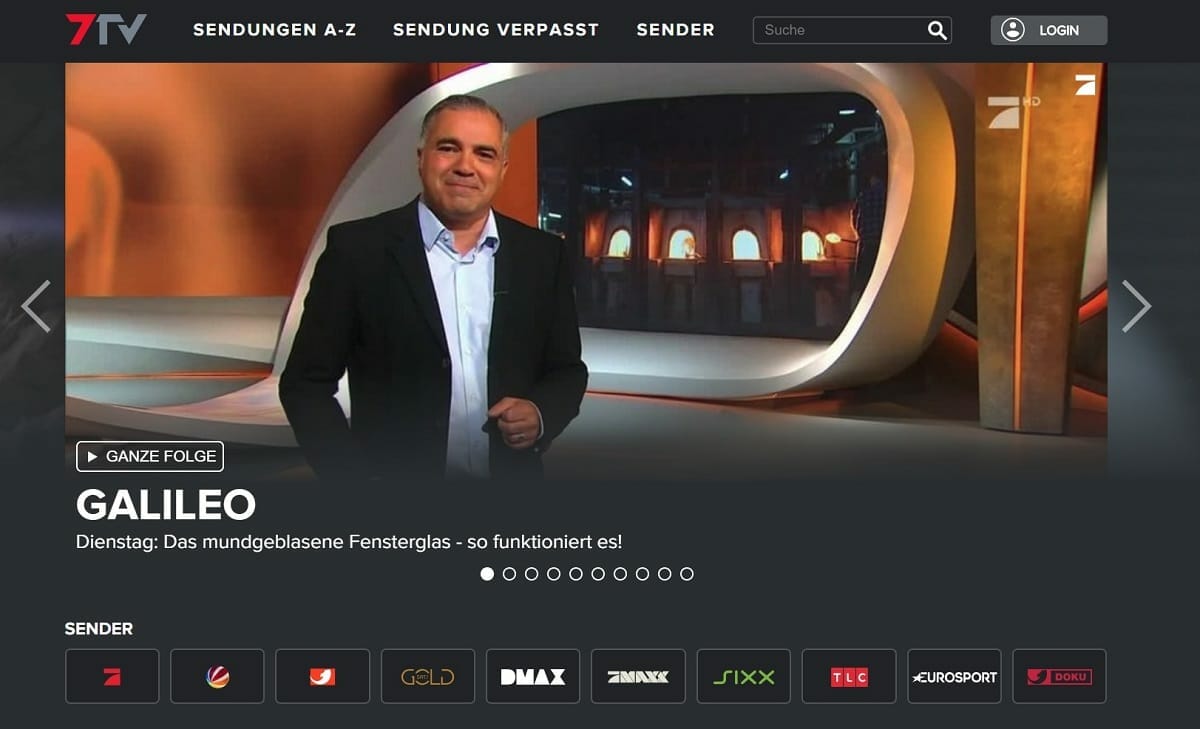The image size is (1200, 729).
Task: Click the search magnifier icon
Action: pos(937,30)
